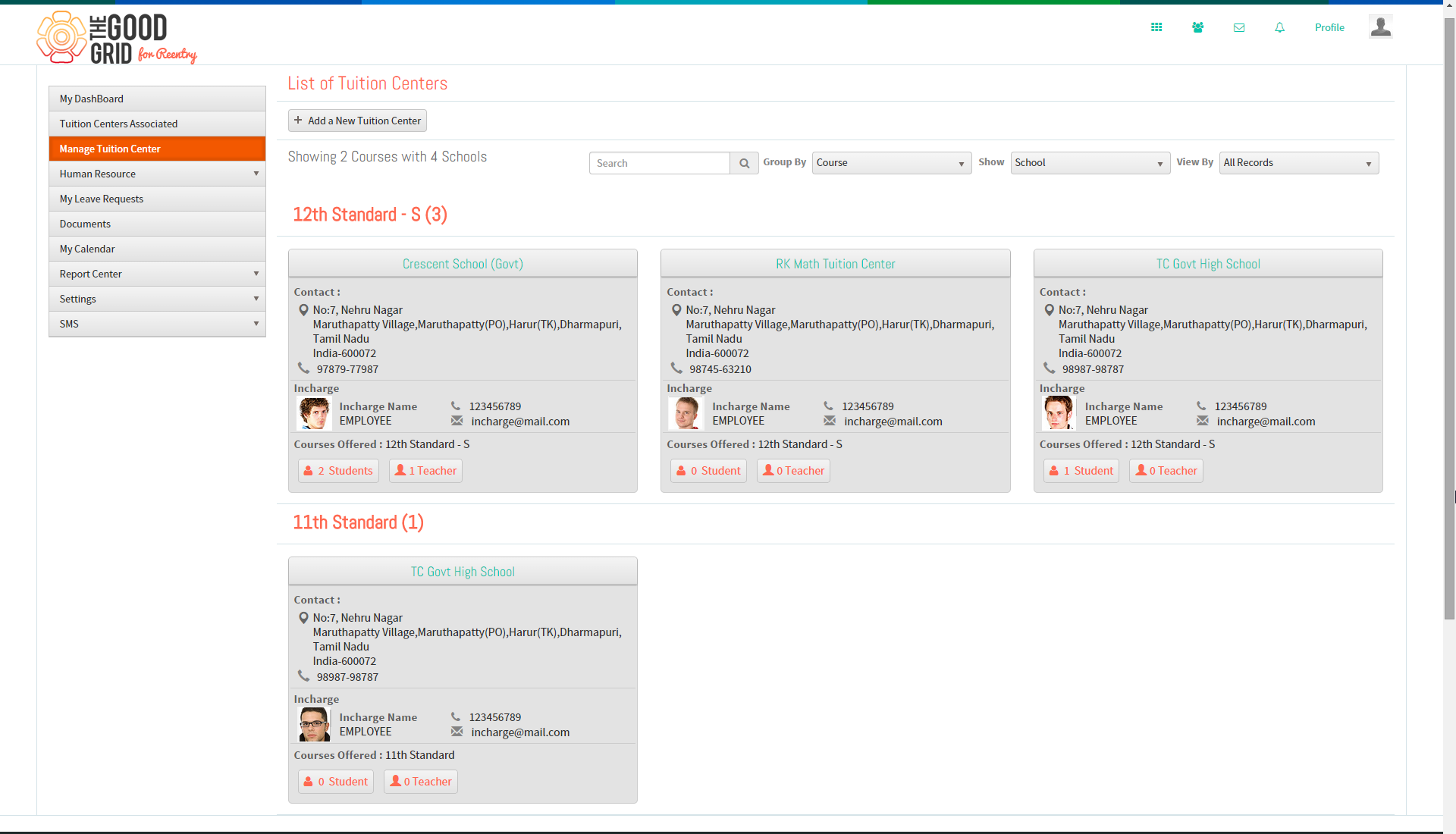This screenshot has height=834, width=1456.
Task: Open the Show School dropdown
Action: pyautogui.click(x=1090, y=163)
